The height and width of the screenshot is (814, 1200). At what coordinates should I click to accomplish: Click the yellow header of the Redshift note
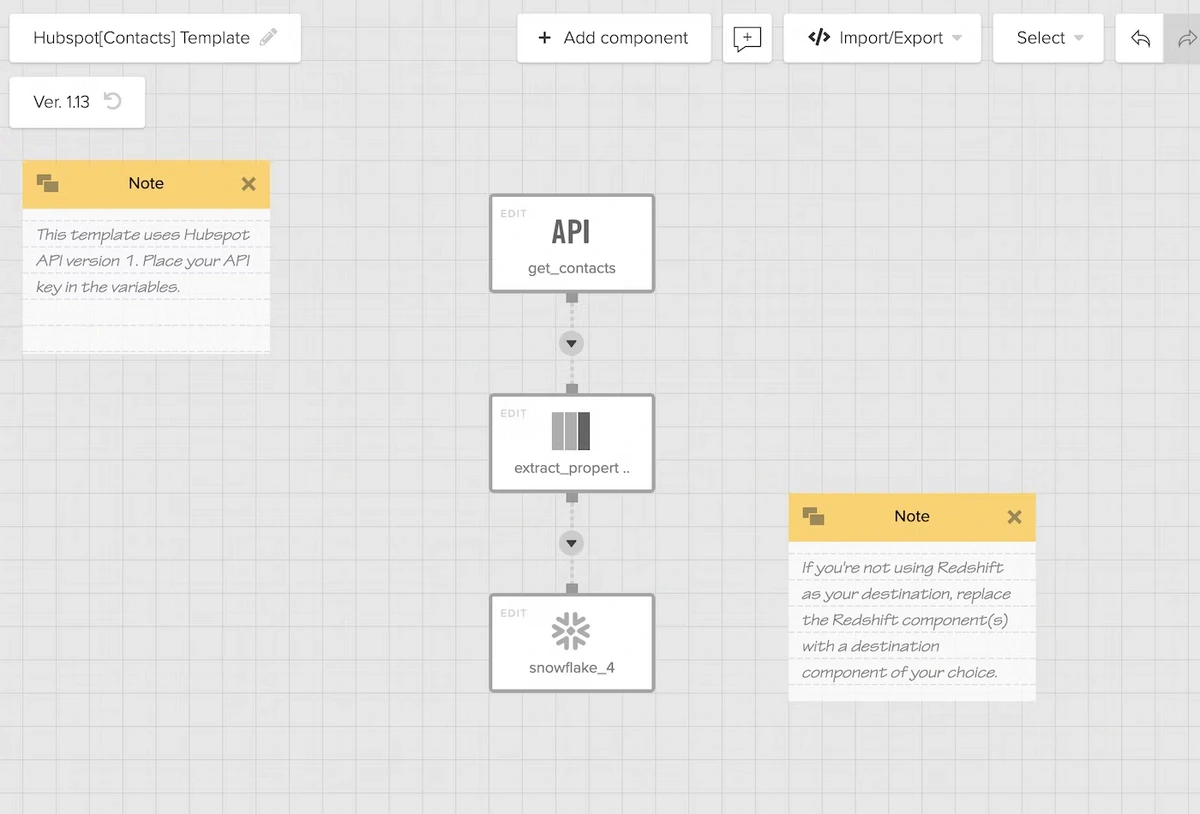click(912, 517)
